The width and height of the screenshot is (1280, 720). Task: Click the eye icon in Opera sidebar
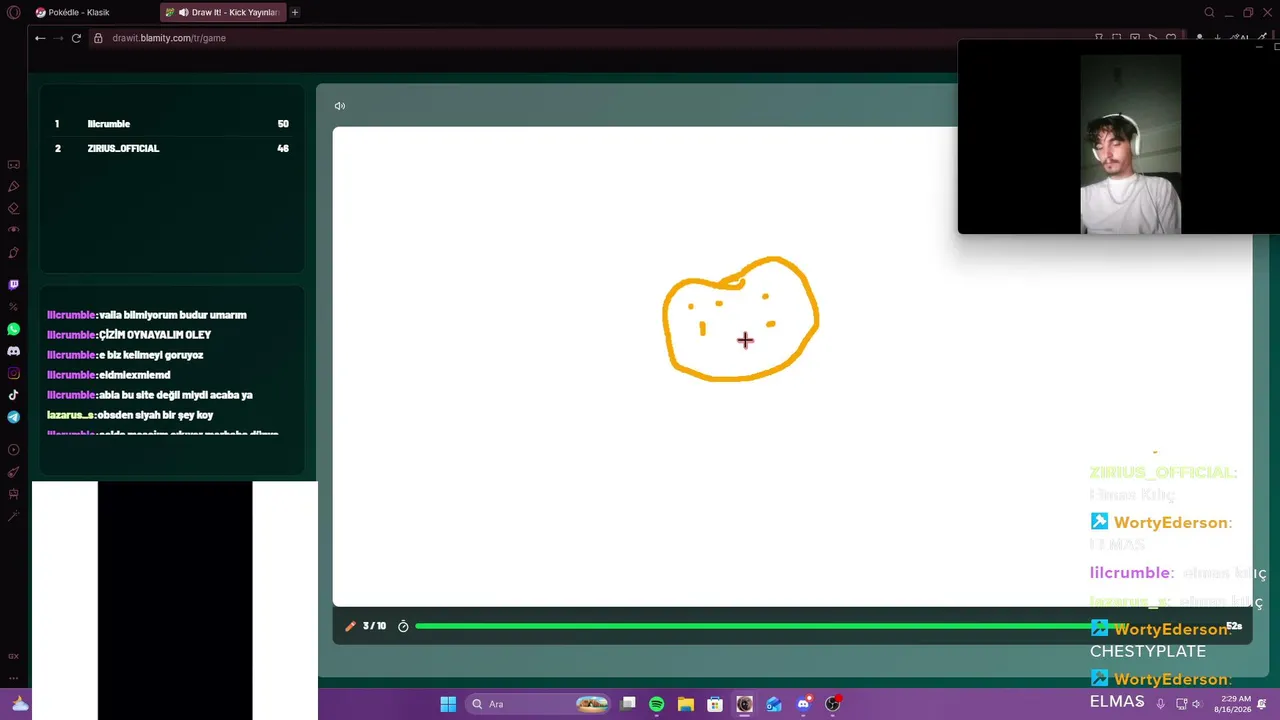pos(13,230)
